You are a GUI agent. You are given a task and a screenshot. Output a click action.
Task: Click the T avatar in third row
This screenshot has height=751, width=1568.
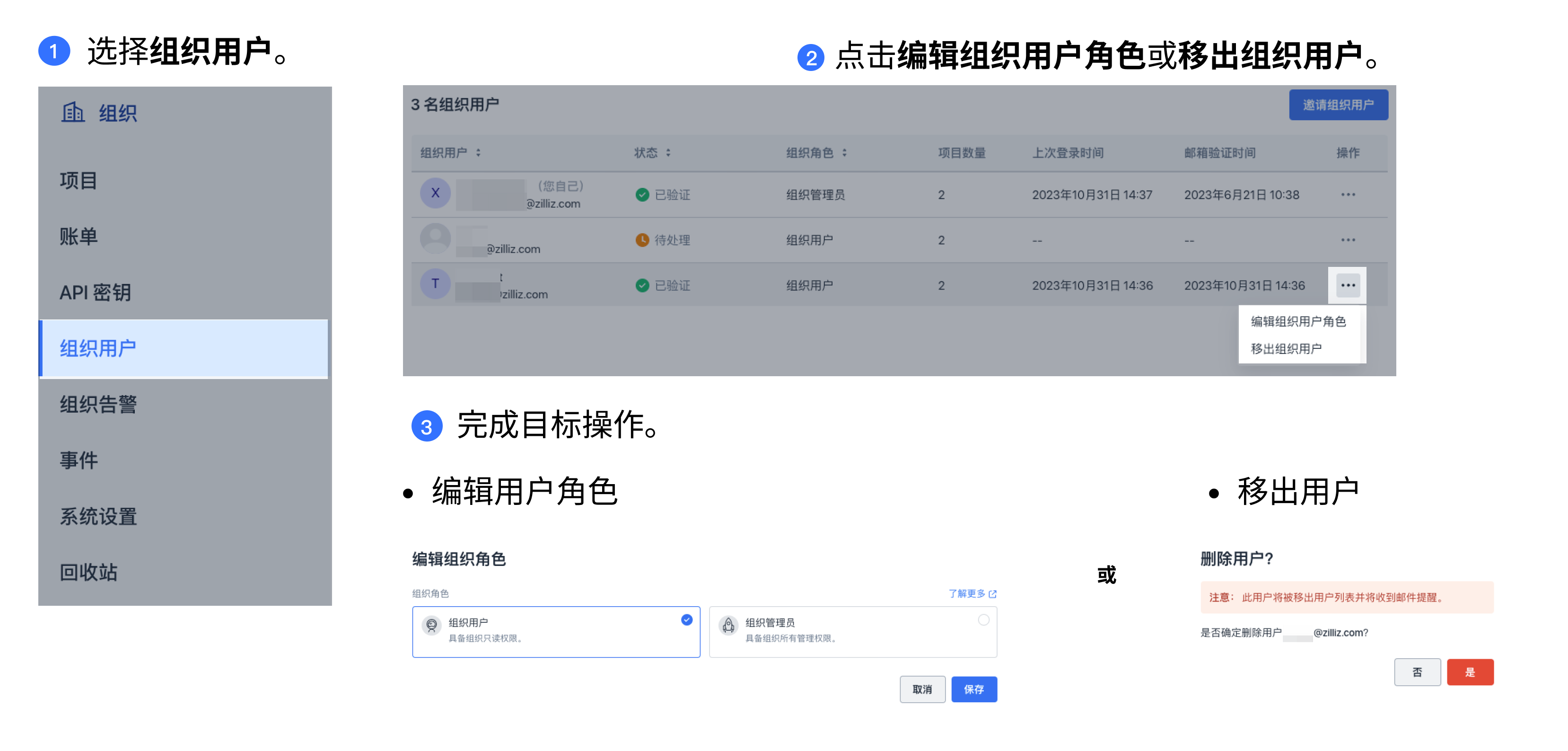(435, 284)
